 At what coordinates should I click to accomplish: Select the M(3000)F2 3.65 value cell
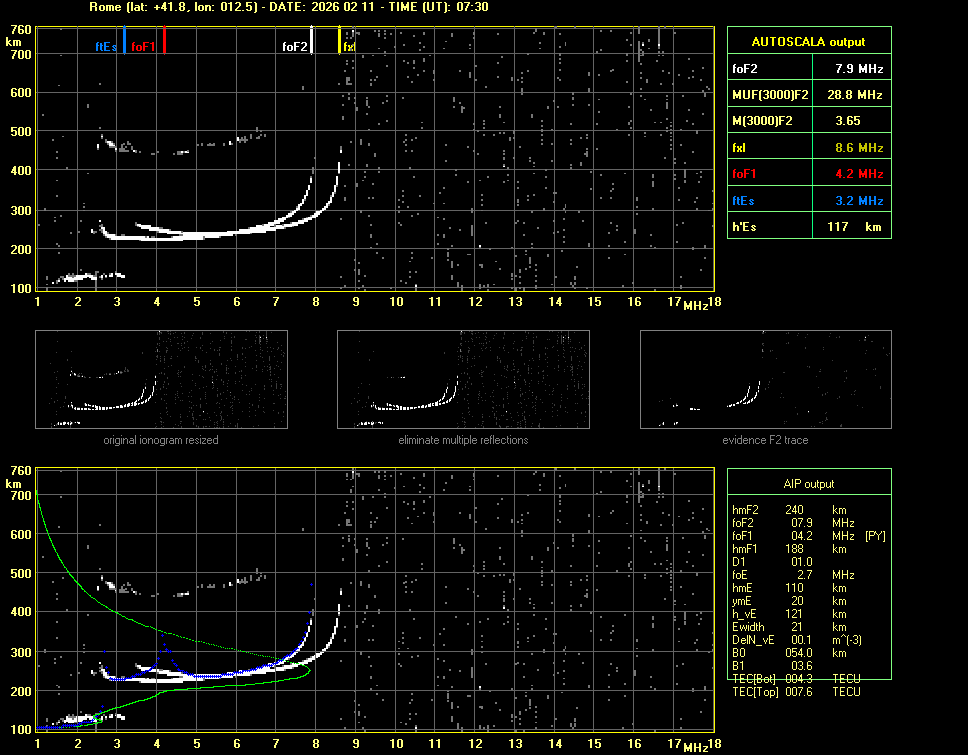849,121
